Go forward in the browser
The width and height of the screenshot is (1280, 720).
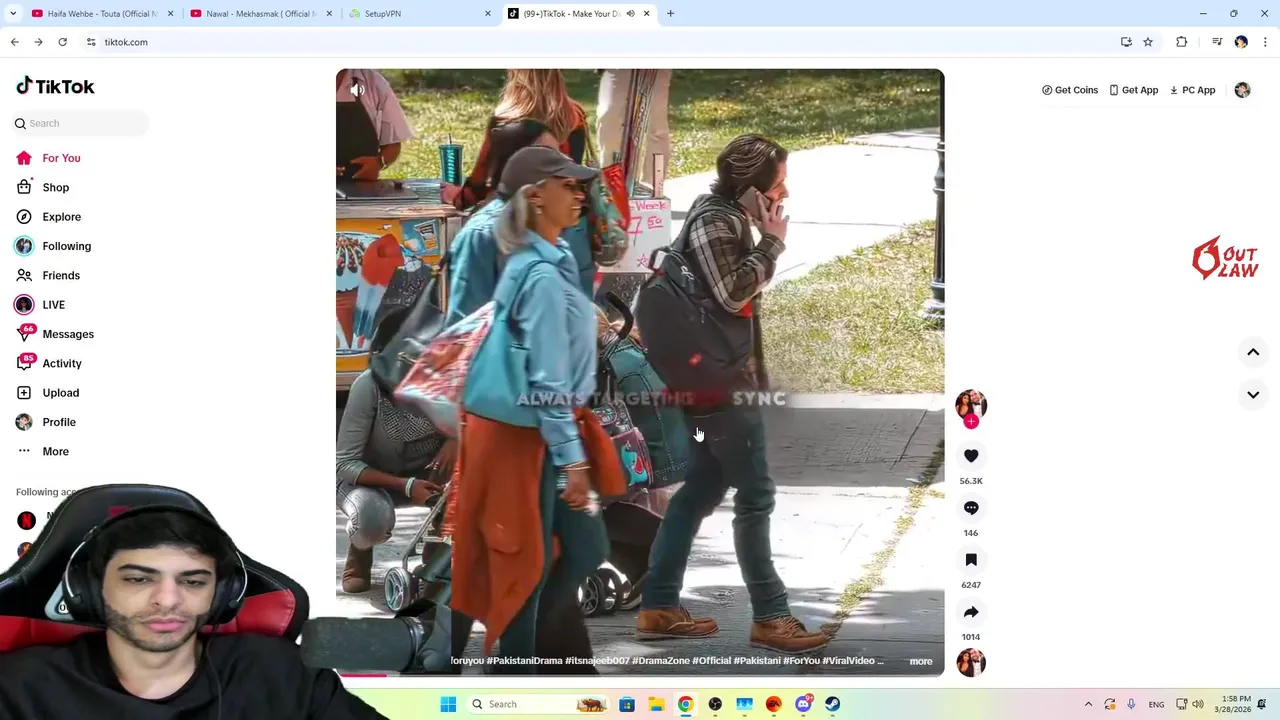[x=38, y=42]
